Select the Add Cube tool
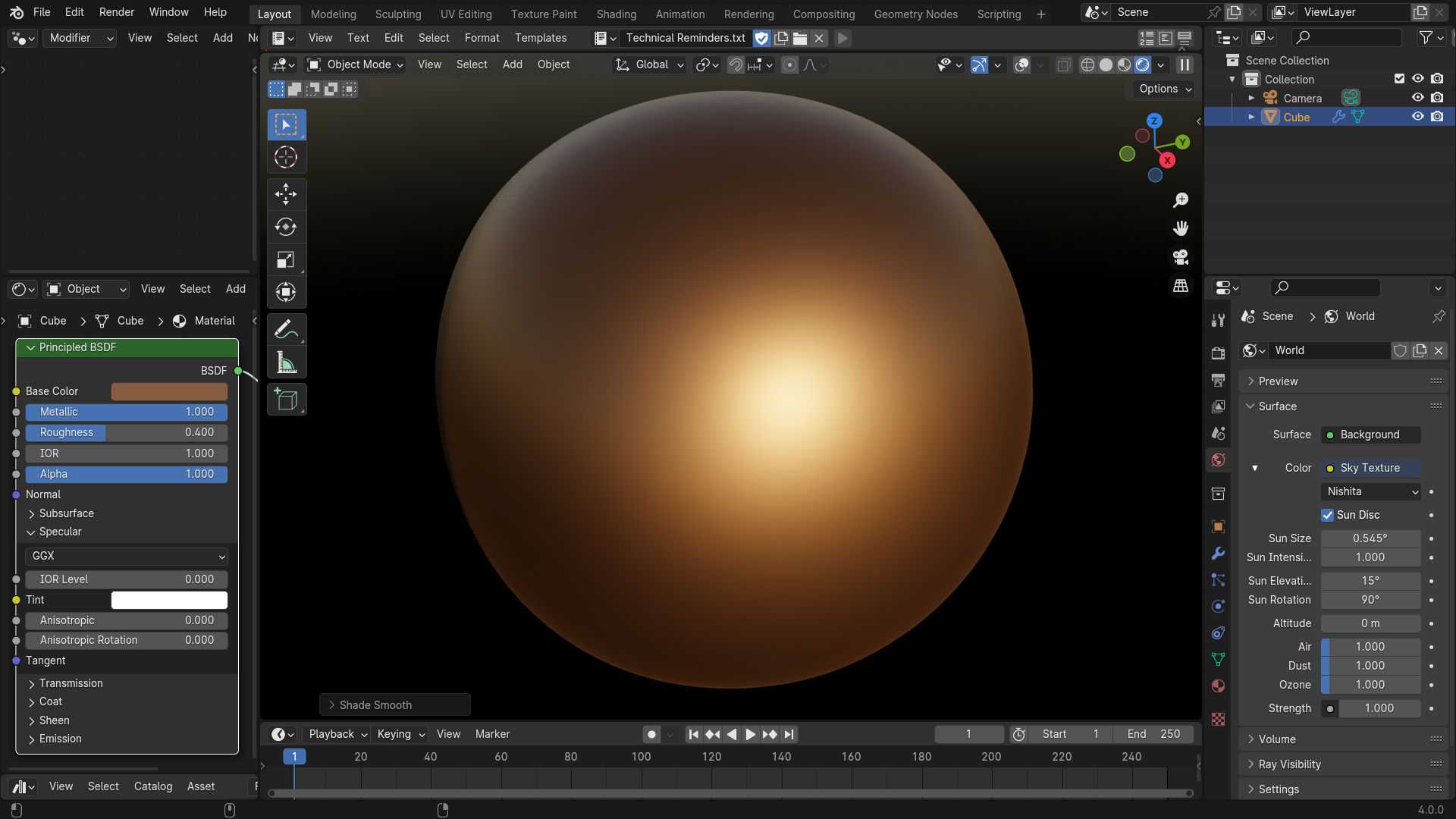Image resolution: width=1456 pixels, height=819 pixels. click(x=286, y=400)
